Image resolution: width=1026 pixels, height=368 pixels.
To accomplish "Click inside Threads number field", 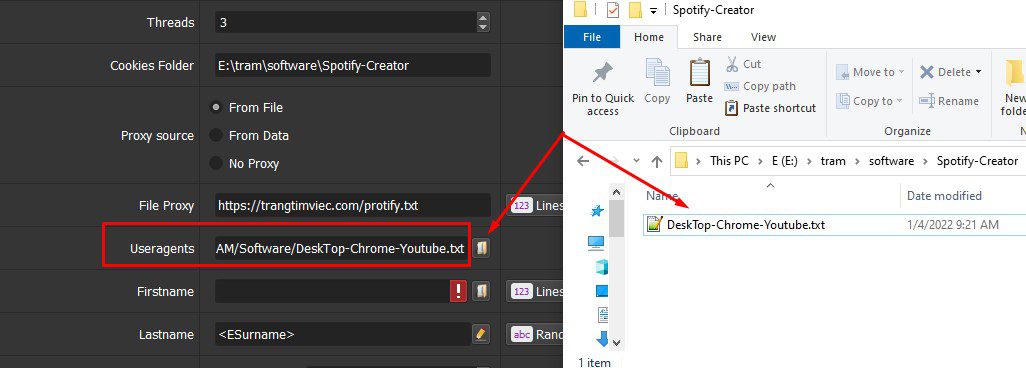I will (x=345, y=22).
